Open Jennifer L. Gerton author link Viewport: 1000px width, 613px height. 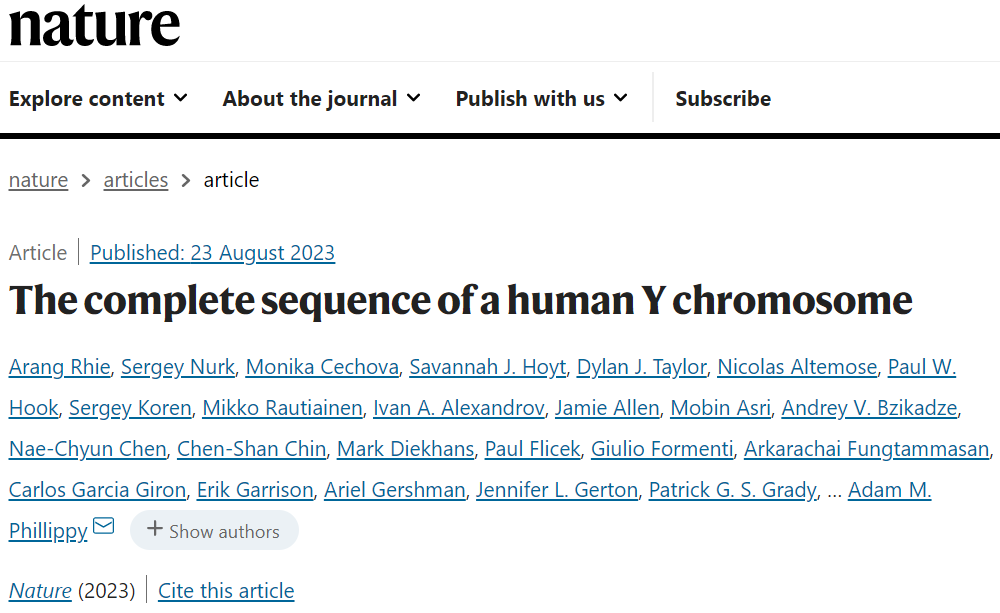point(557,490)
